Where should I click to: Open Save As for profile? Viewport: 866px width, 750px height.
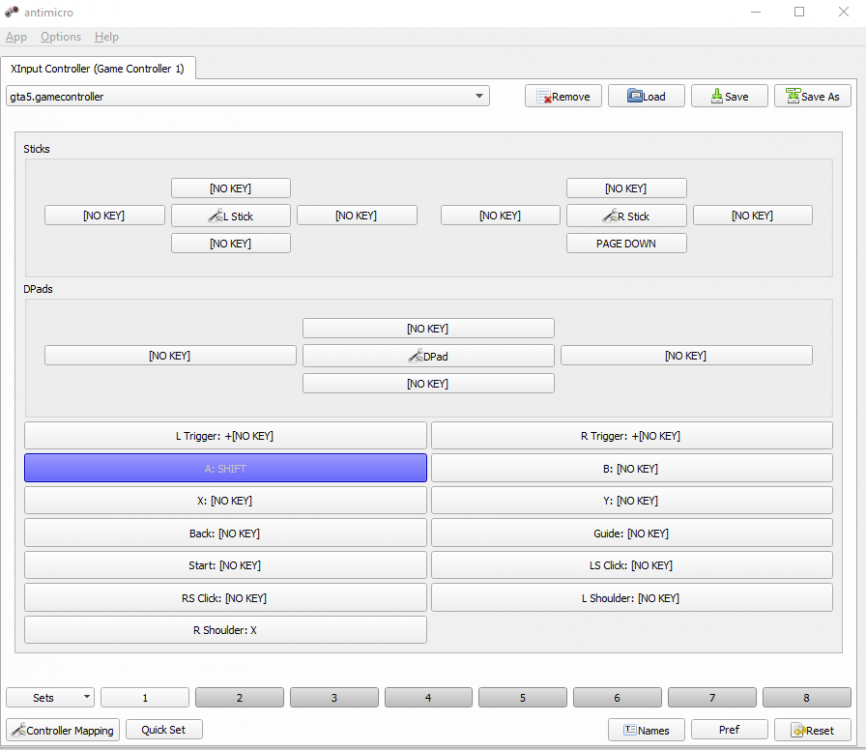(x=812, y=96)
